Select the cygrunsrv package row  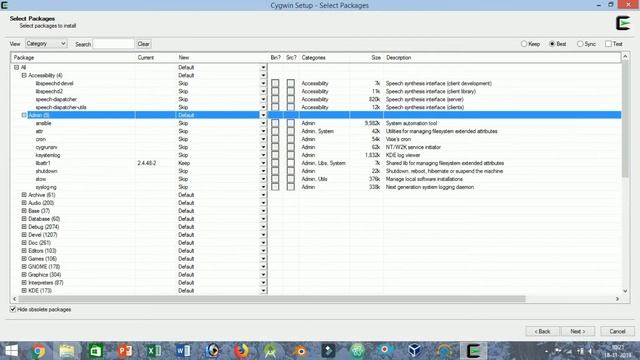(316, 147)
